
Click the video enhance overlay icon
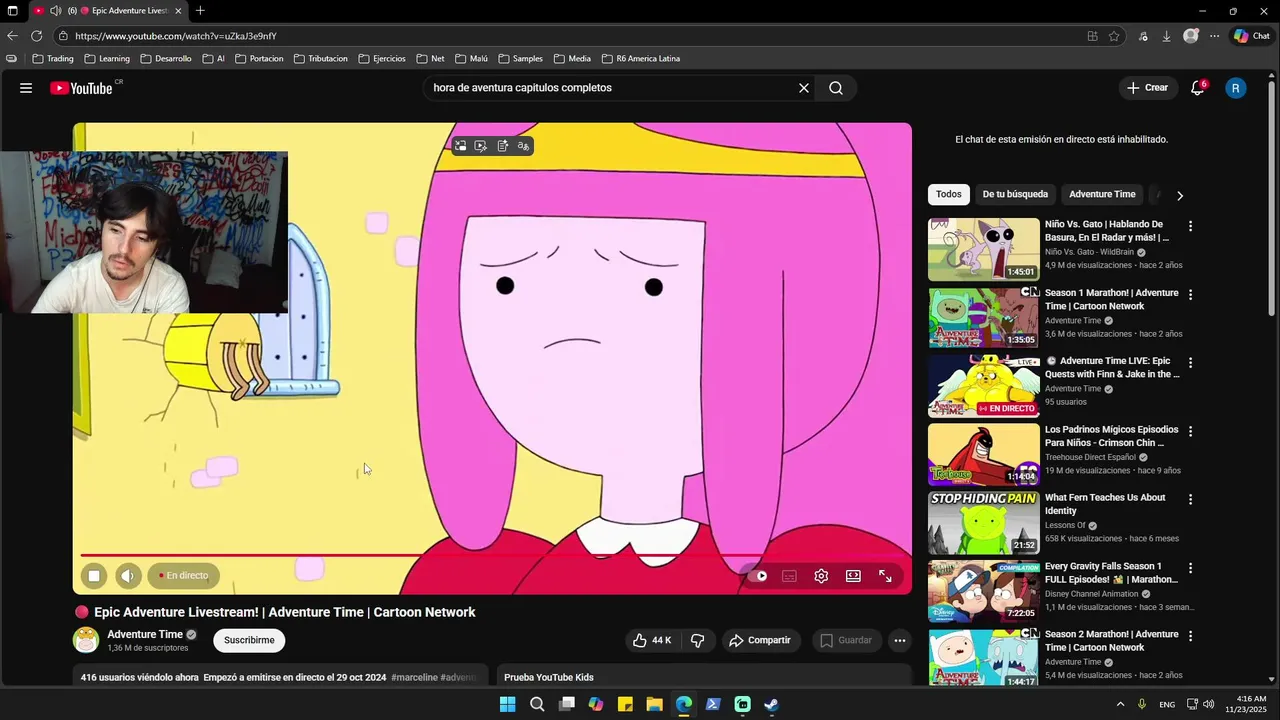481,146
